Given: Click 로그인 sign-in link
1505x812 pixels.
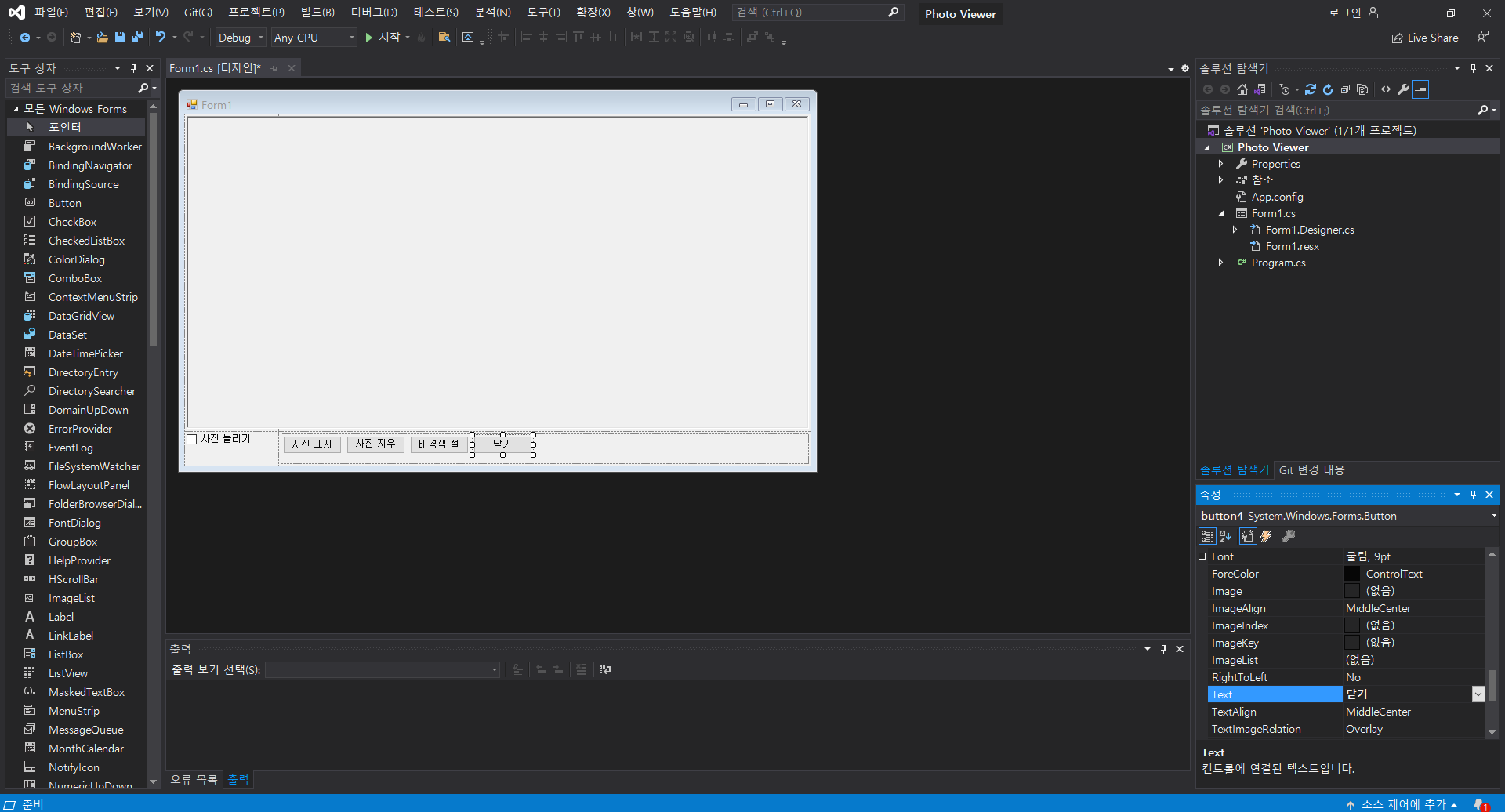Looking at the screenshot, I should click(x=1354, y=13).
